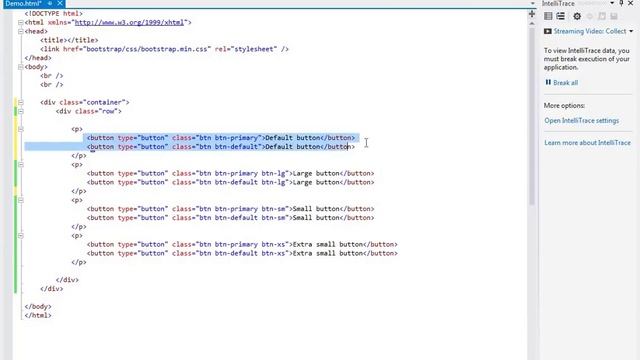Click the split editor plus icon
This screenshot has height=360, width=640.
[531, 14]
